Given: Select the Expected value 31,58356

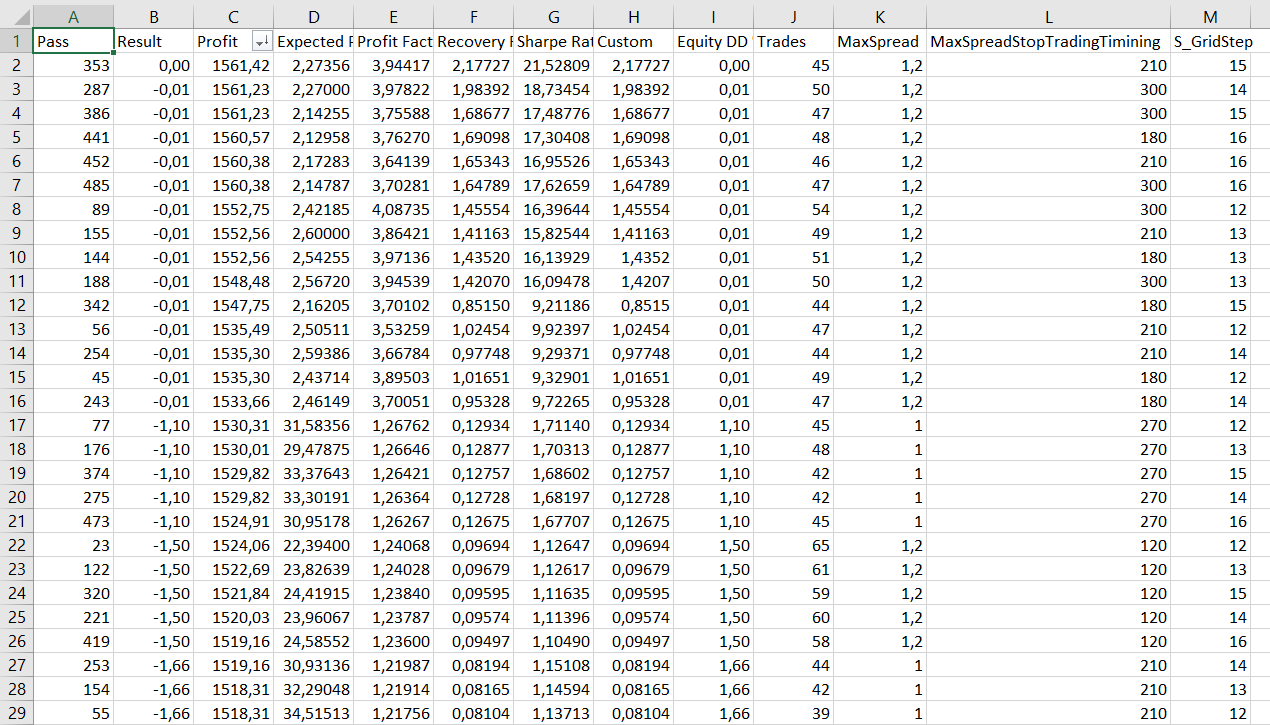Looking at the screenshot, I should point(313,425).
